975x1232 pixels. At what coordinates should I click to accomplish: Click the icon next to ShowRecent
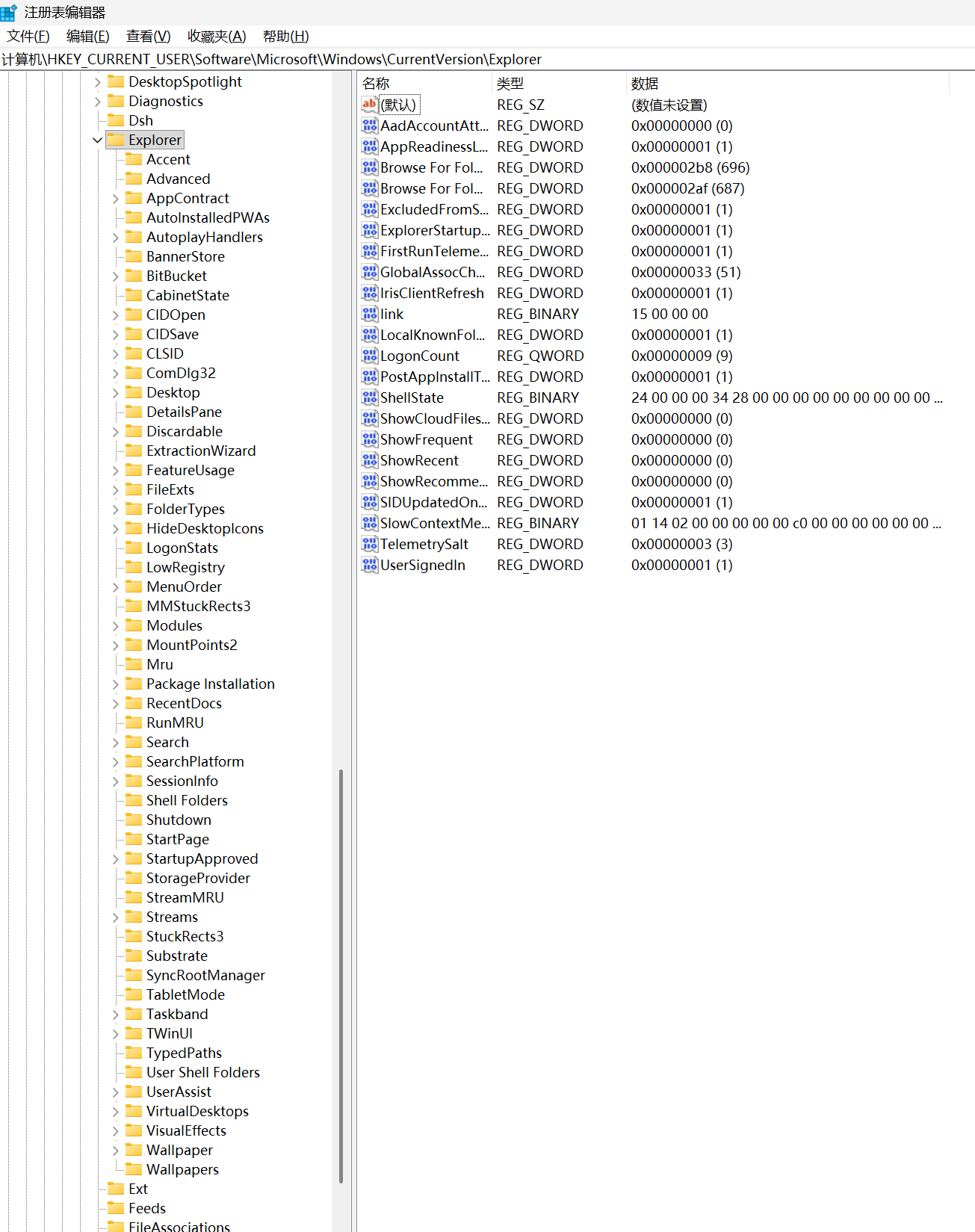pyautogui.click(x=370, y=460)
